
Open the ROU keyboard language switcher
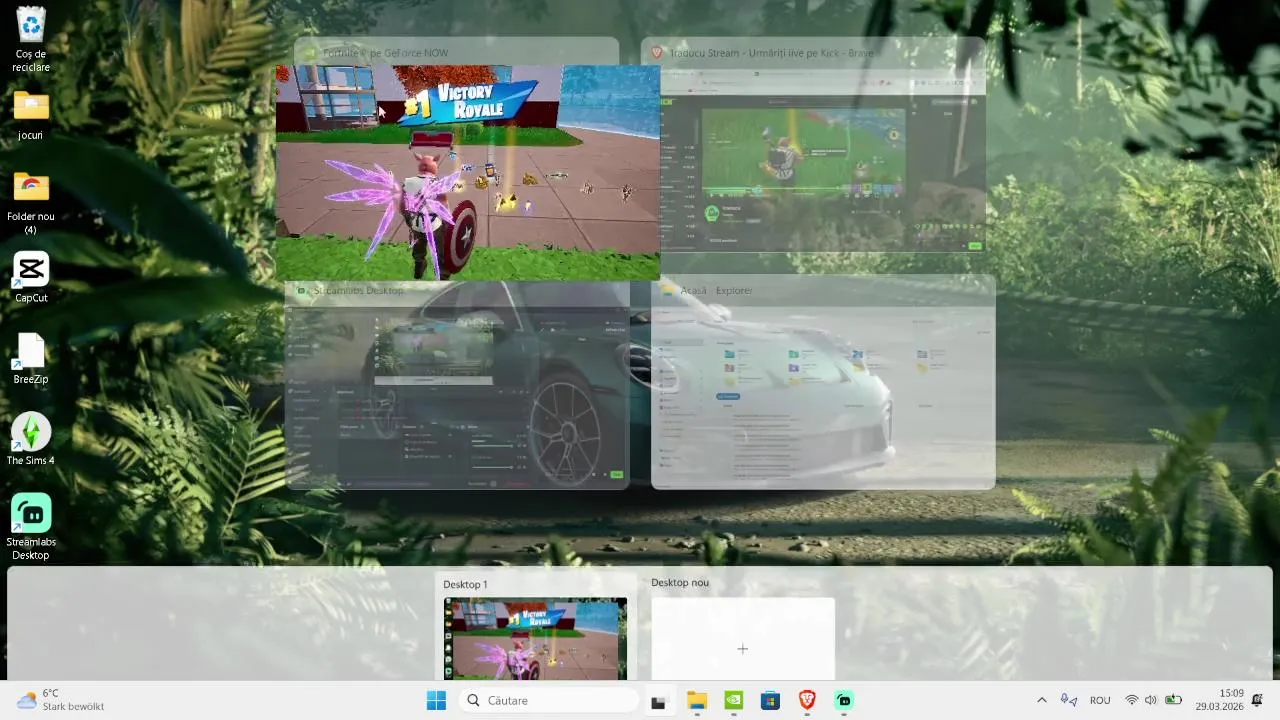(x=1100, y=701)
